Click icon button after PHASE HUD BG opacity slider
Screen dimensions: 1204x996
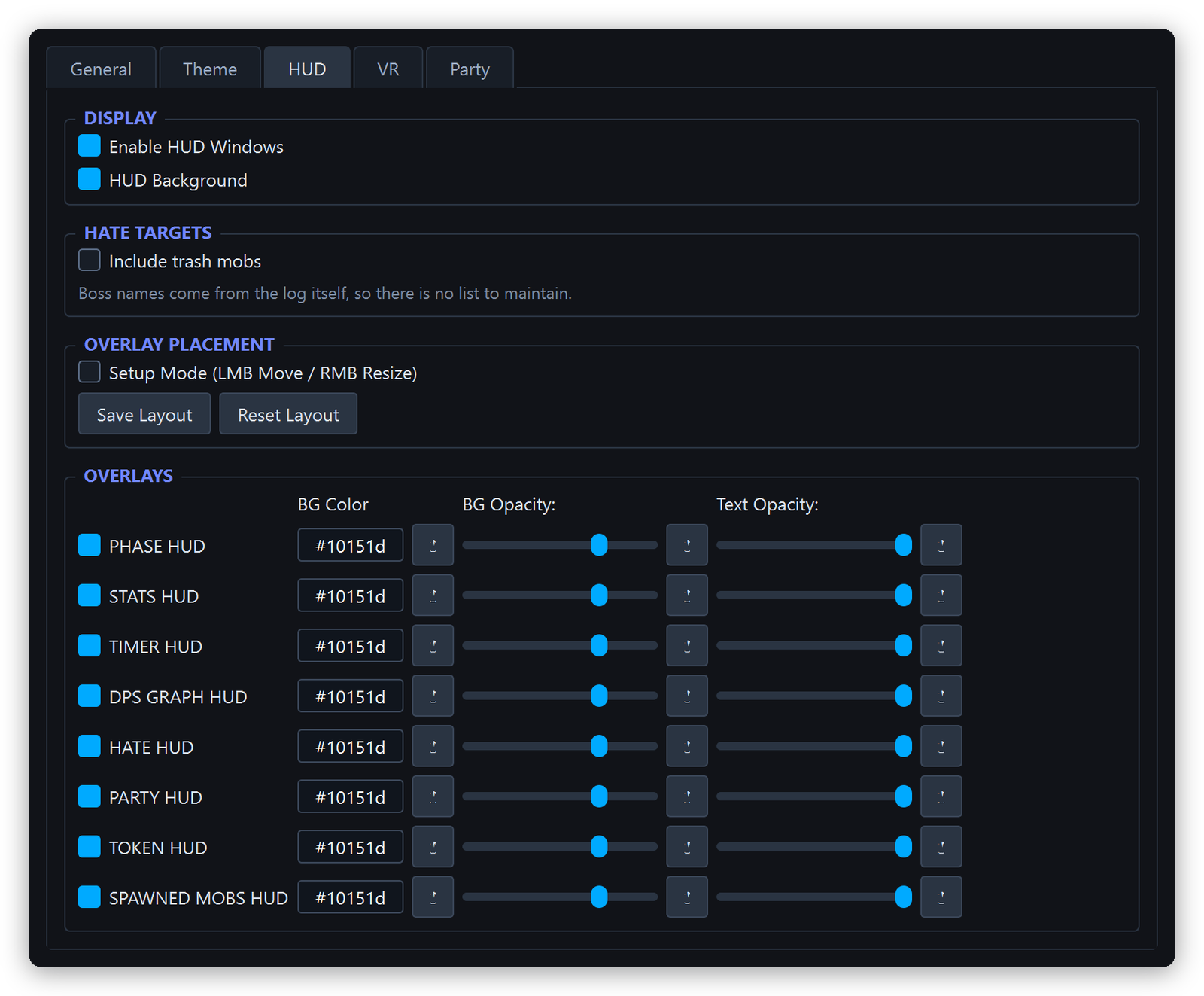point(687,545)
